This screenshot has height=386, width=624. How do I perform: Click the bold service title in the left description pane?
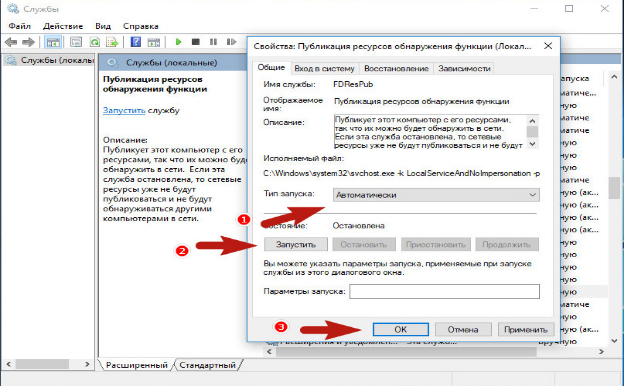point(155,84)
